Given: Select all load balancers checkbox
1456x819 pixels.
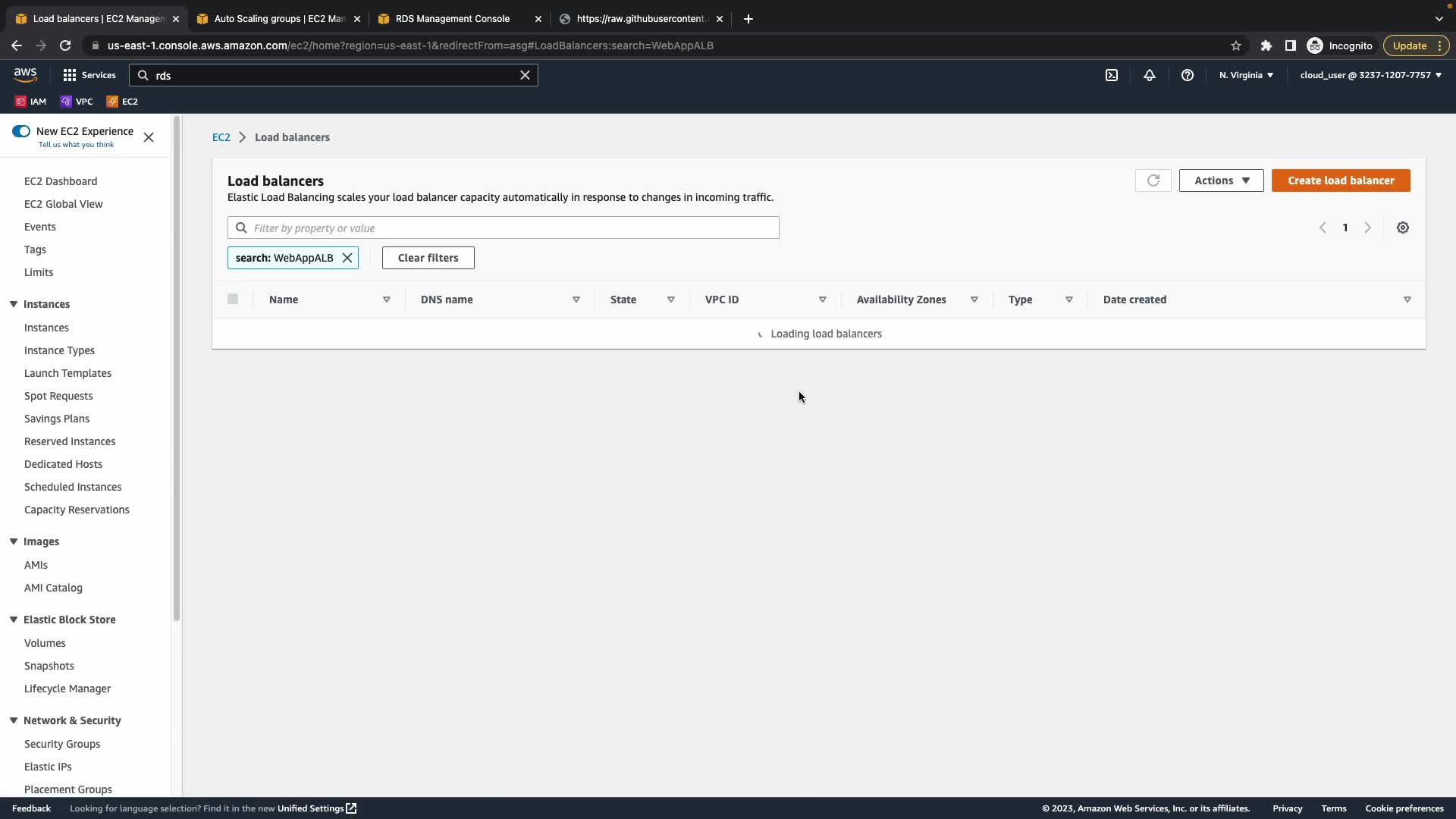Looking at the screenshot, I should 233,299.
